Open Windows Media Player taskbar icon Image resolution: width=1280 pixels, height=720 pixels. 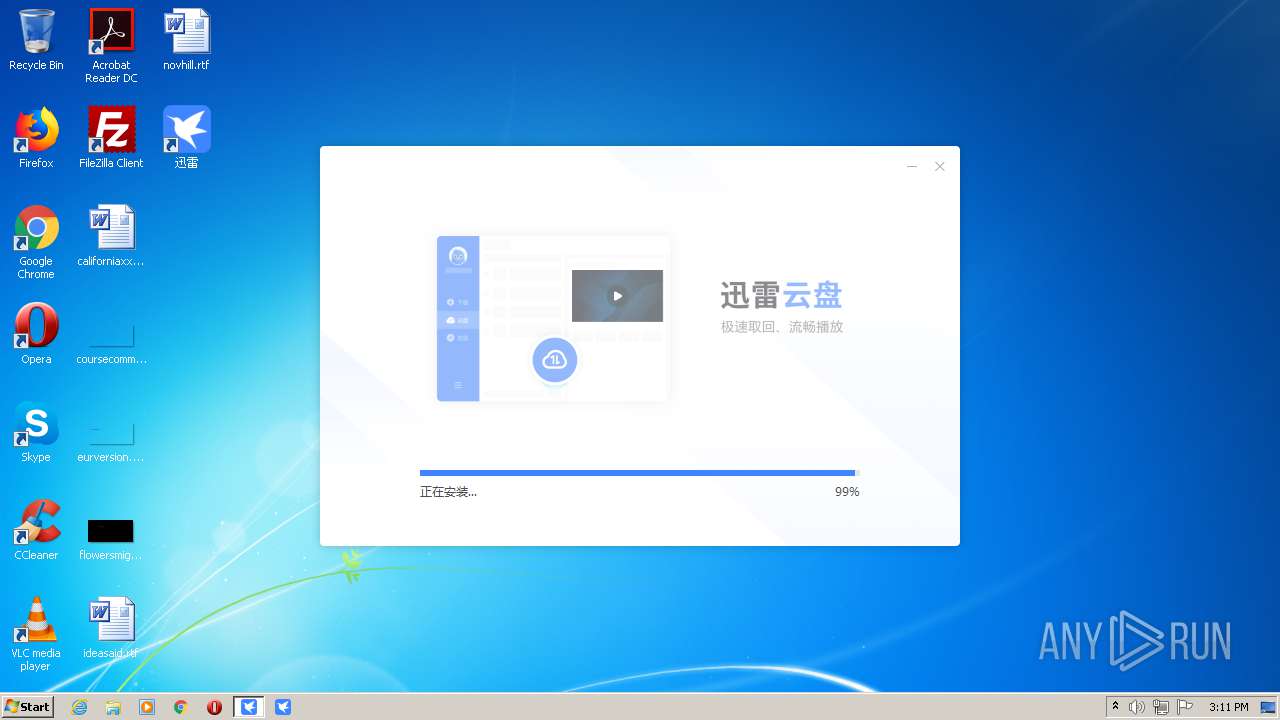[147, 707]
